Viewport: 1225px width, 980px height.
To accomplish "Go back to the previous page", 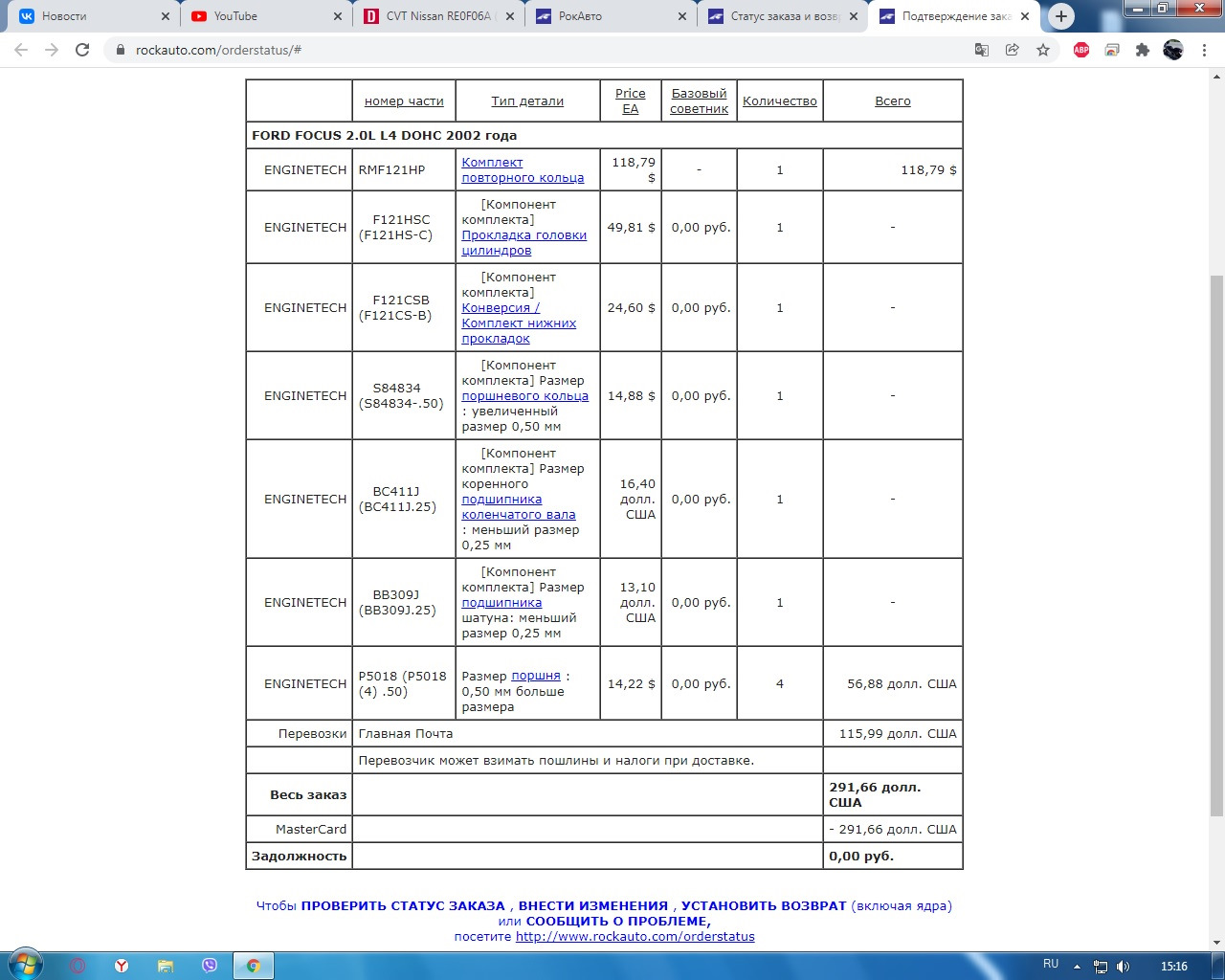I will 21,50.
